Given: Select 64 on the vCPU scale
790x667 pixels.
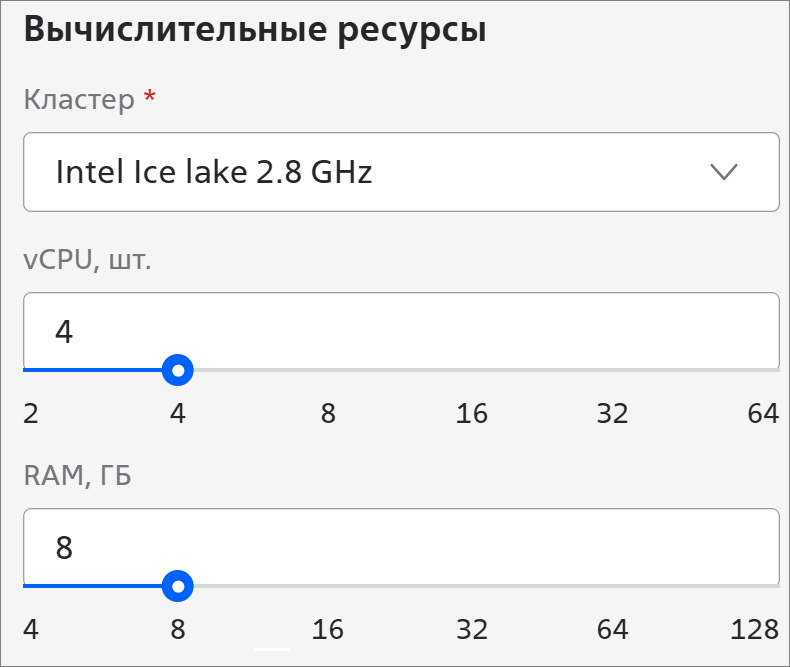Looking at the screenshot, I should click(762, 413).
